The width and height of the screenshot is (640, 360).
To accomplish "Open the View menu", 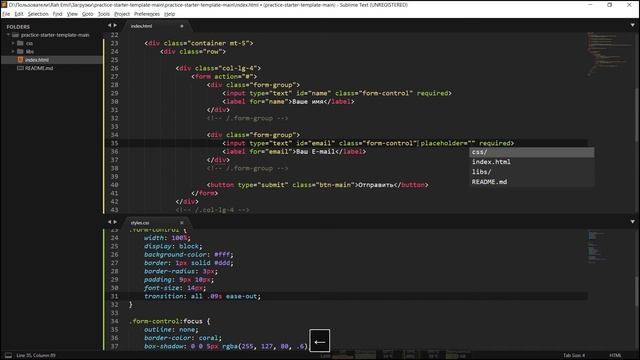I will click(x=72, y=14).
